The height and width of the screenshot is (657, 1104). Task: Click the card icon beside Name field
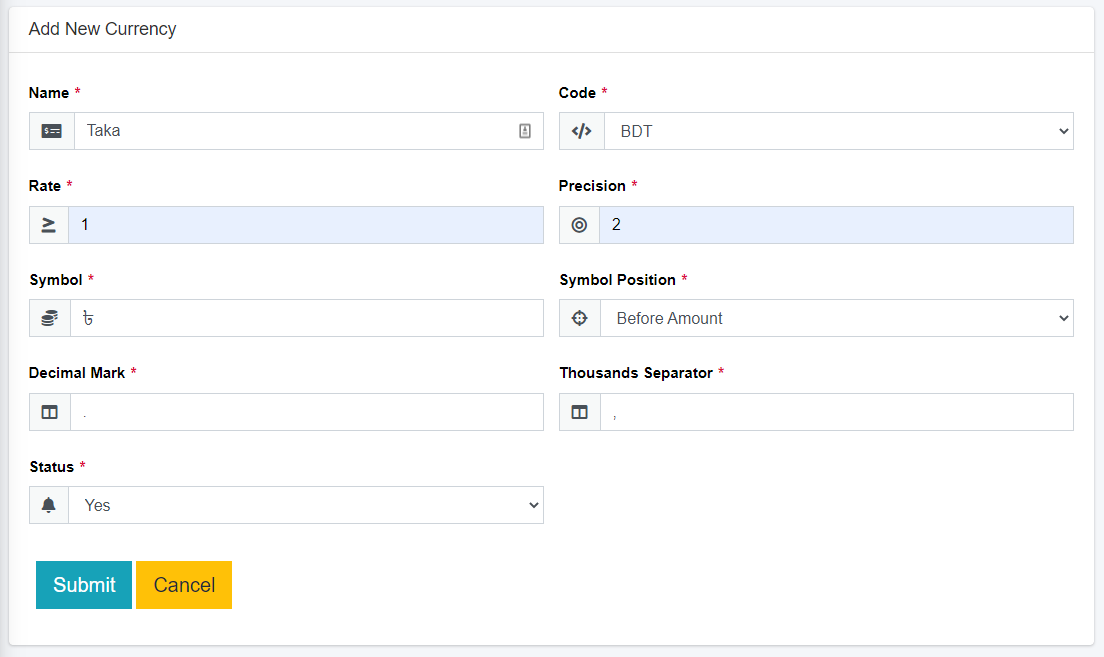pos(52,131)
